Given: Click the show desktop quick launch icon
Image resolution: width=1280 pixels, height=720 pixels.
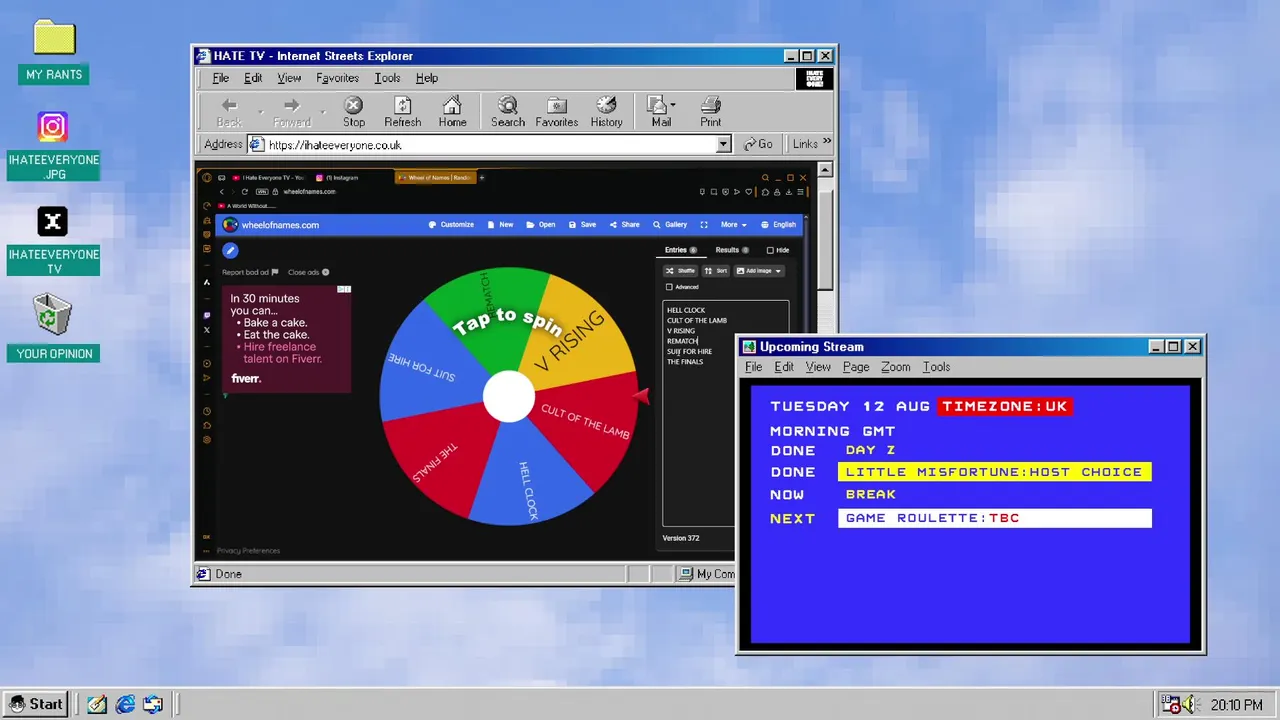Looking at the screenshot, I should (153, 704).
